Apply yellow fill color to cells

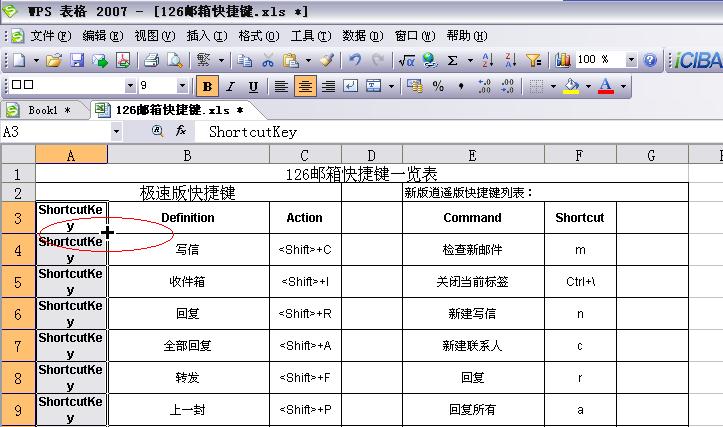572,86
